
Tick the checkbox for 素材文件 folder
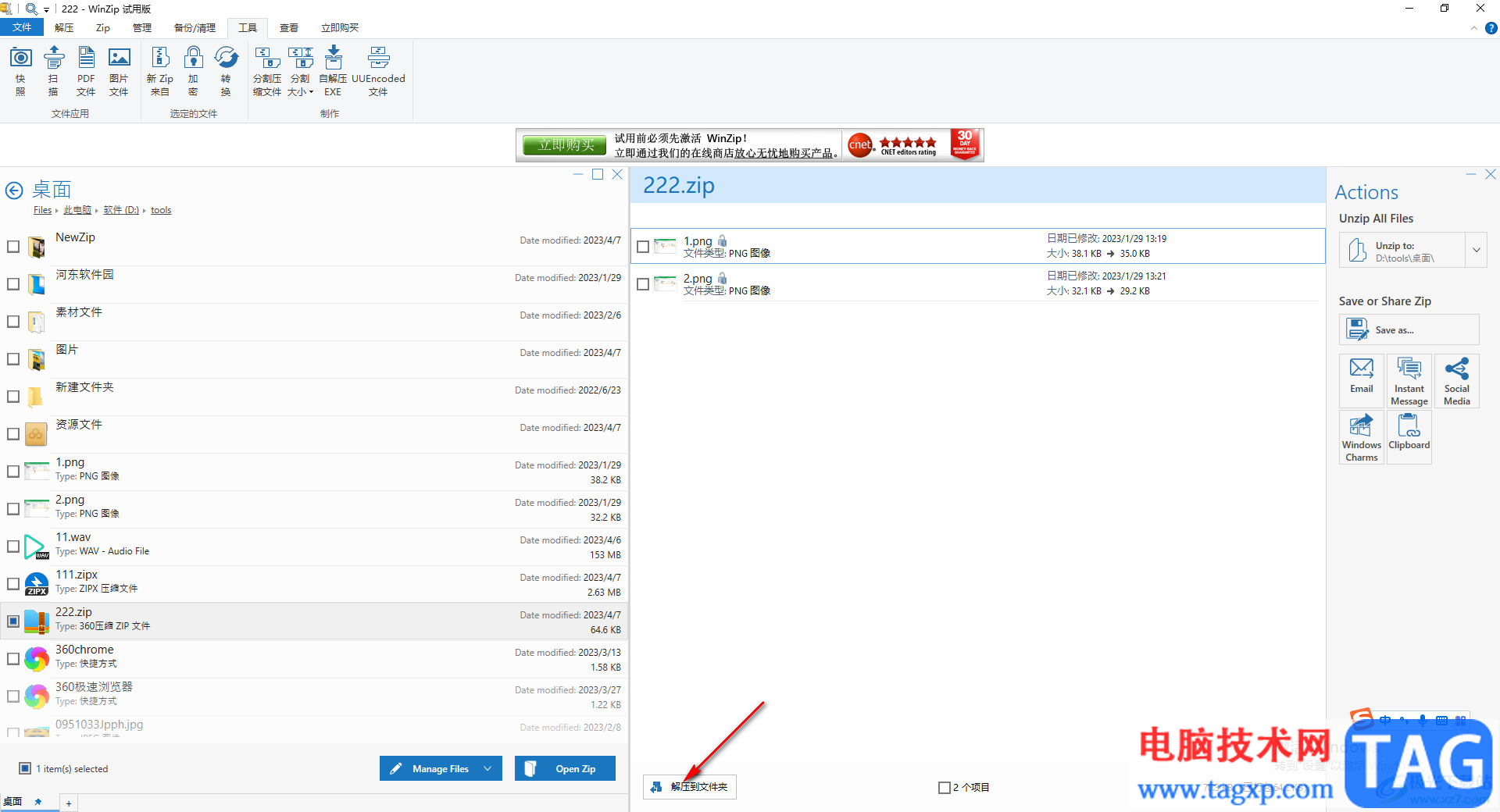click(x=13, y=322)
